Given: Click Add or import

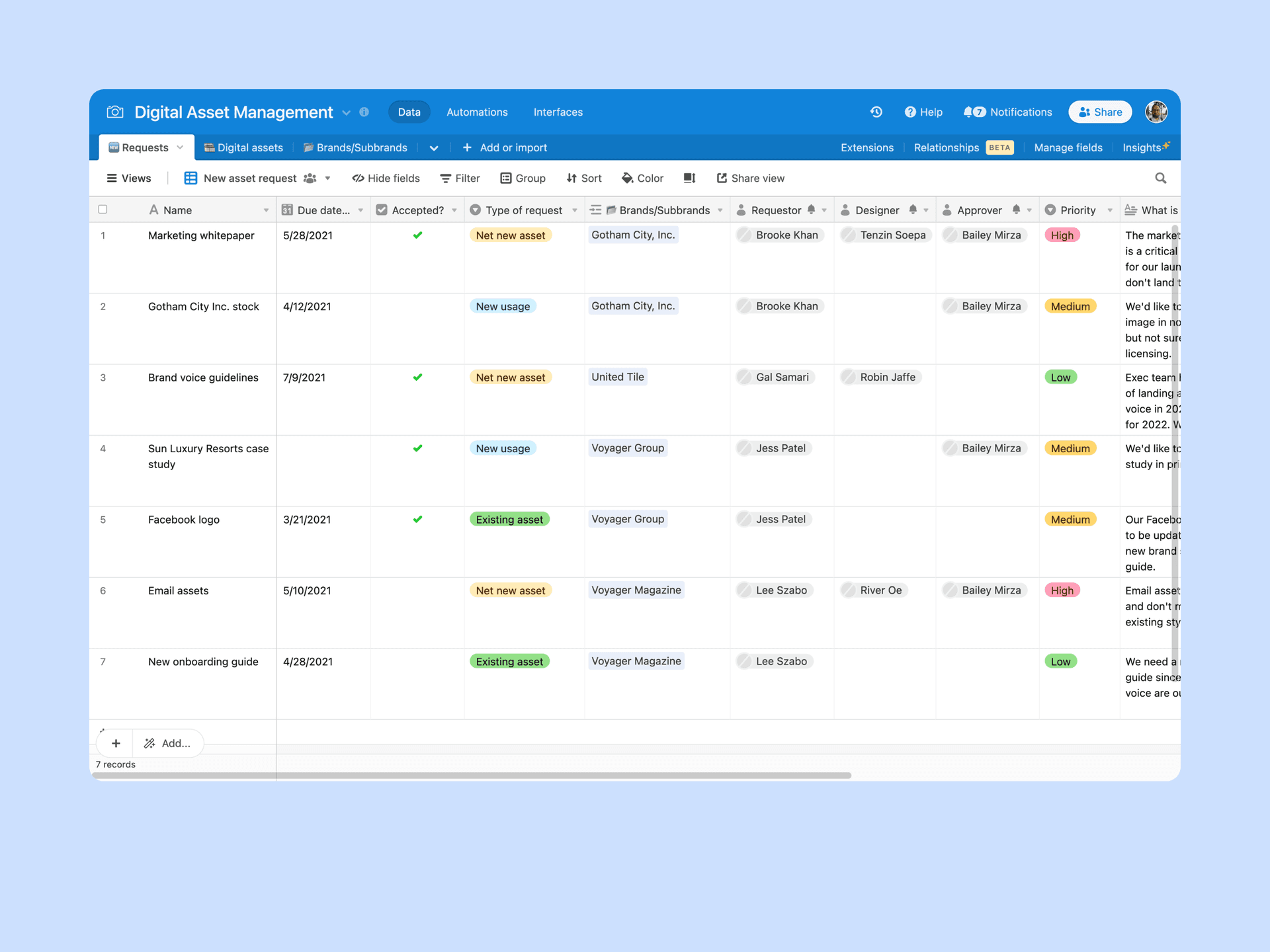Looking at the screenshot, I should point(505,147).
